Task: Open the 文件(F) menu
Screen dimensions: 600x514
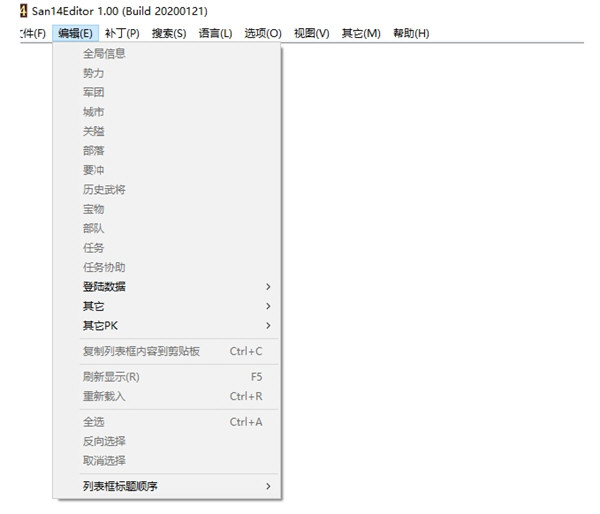Action: click(x=33, y=33)
